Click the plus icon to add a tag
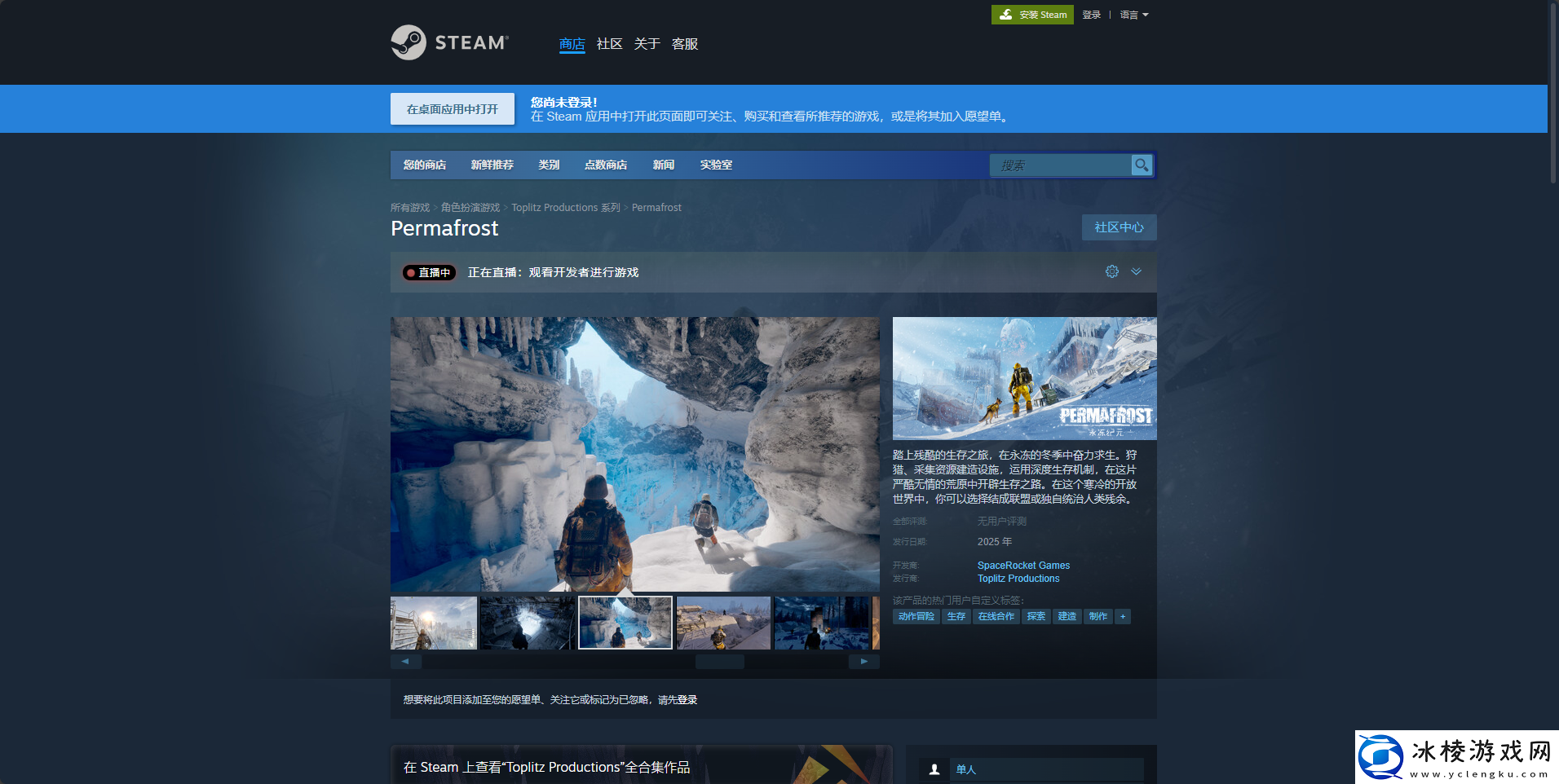 click(1124, 616)
